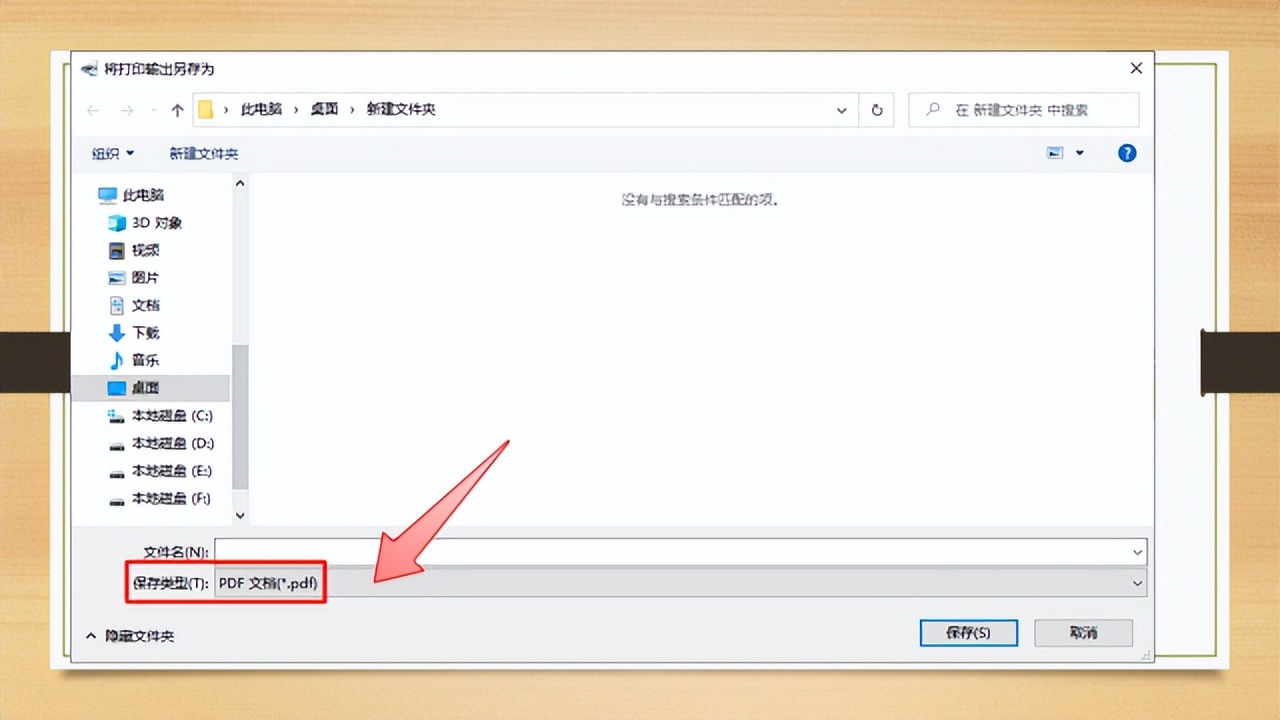This screenshot has width=1280, height=720.
Task: Click the 取消 button
Action: (x=1083, y=633)
